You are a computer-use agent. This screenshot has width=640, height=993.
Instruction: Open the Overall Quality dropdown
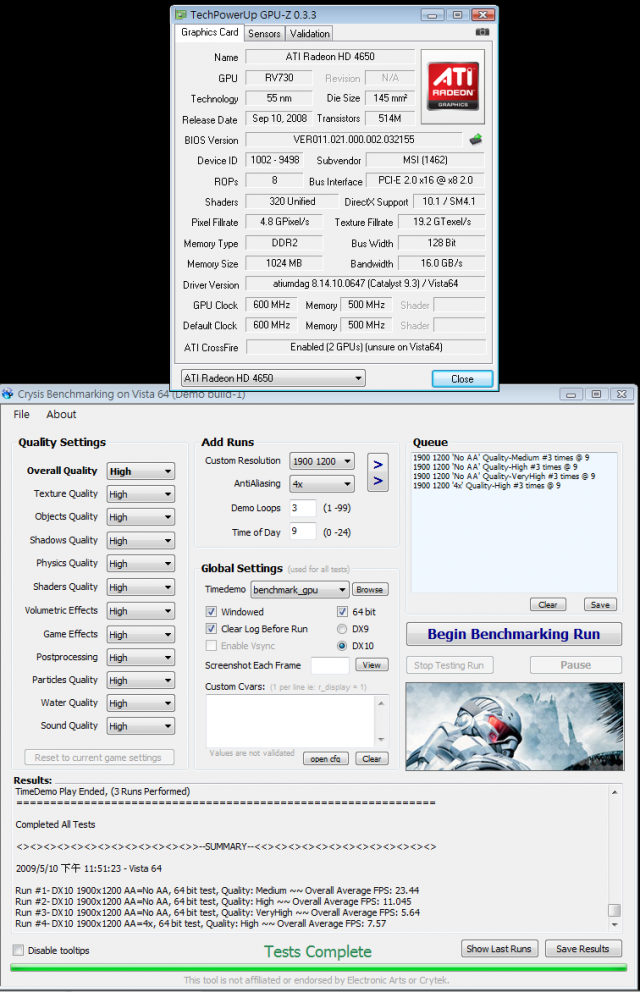[141, 471]
